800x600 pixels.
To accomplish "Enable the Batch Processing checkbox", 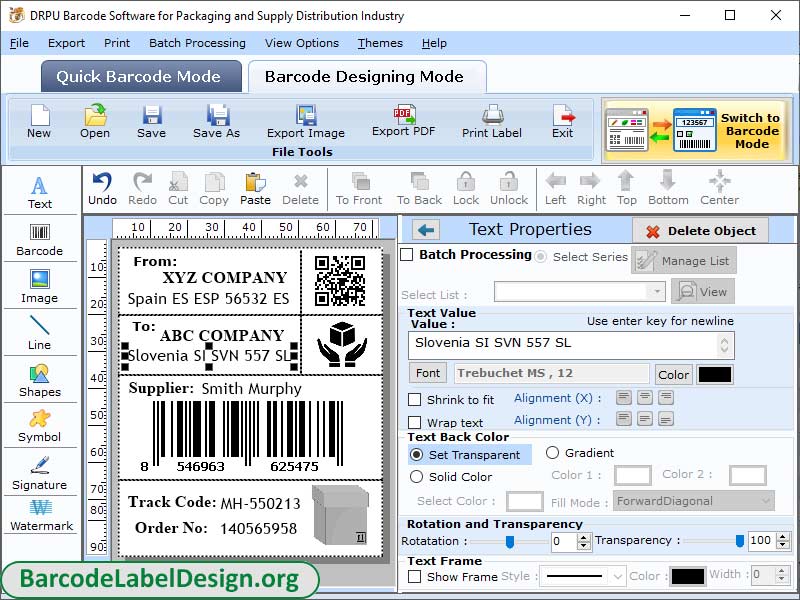I will click(407, 255).
